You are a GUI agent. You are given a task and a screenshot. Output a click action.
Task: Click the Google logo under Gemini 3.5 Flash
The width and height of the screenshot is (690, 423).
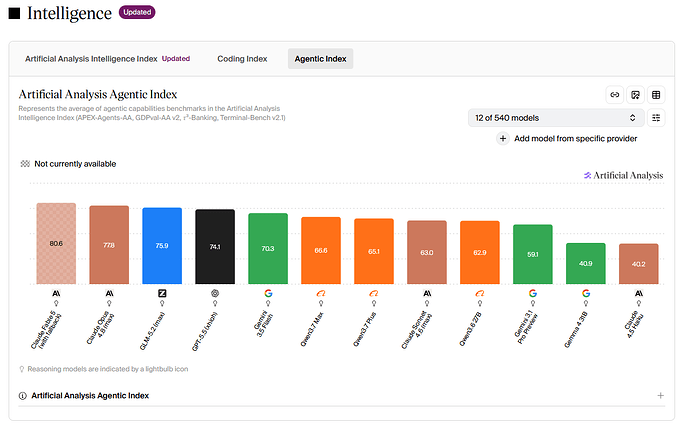coord(268,293)
